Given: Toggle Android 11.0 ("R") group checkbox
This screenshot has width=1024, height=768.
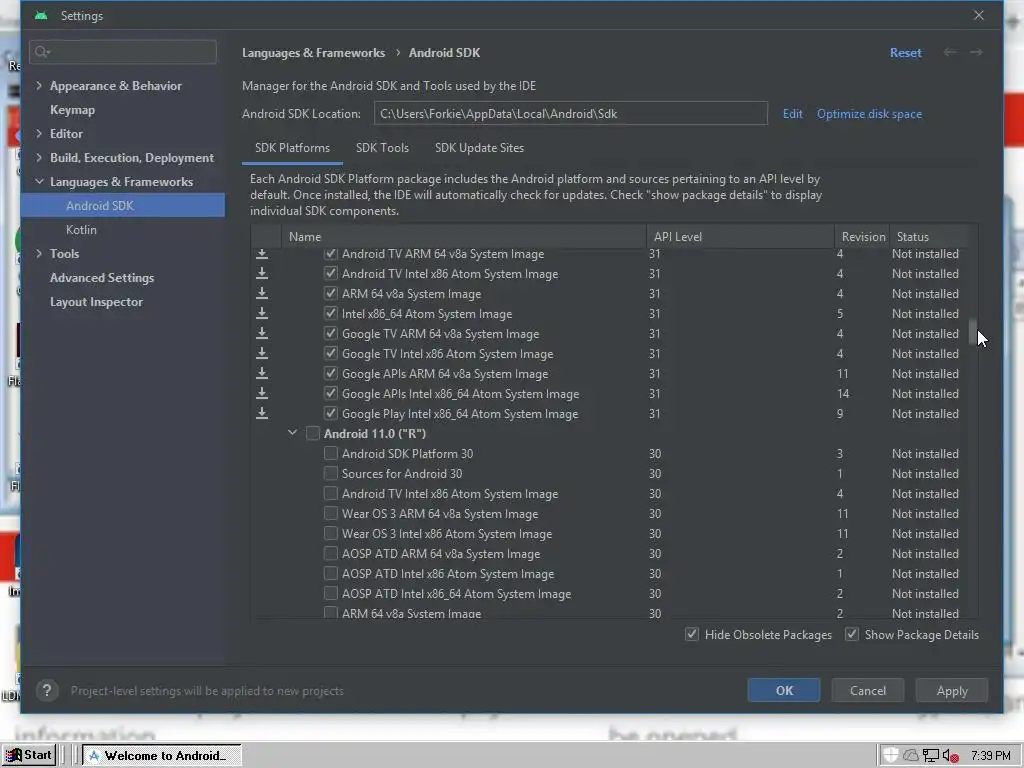Looking at the screenshot, I should click(313, 434).
